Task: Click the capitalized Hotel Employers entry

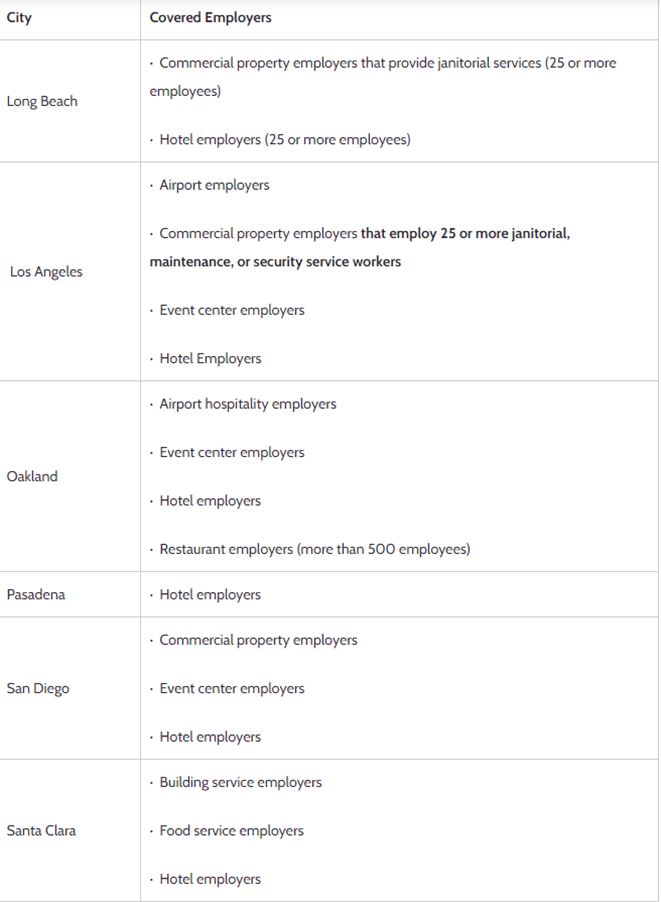Action: (x=210, y=358)
